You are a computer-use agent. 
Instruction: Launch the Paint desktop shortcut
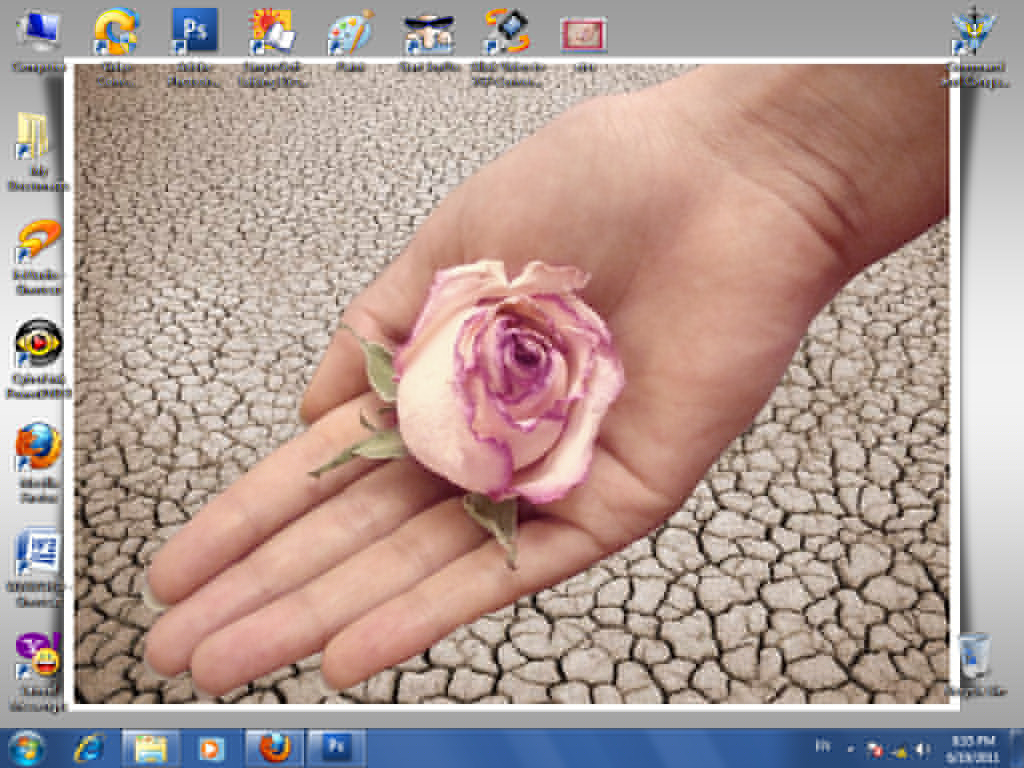350,35
